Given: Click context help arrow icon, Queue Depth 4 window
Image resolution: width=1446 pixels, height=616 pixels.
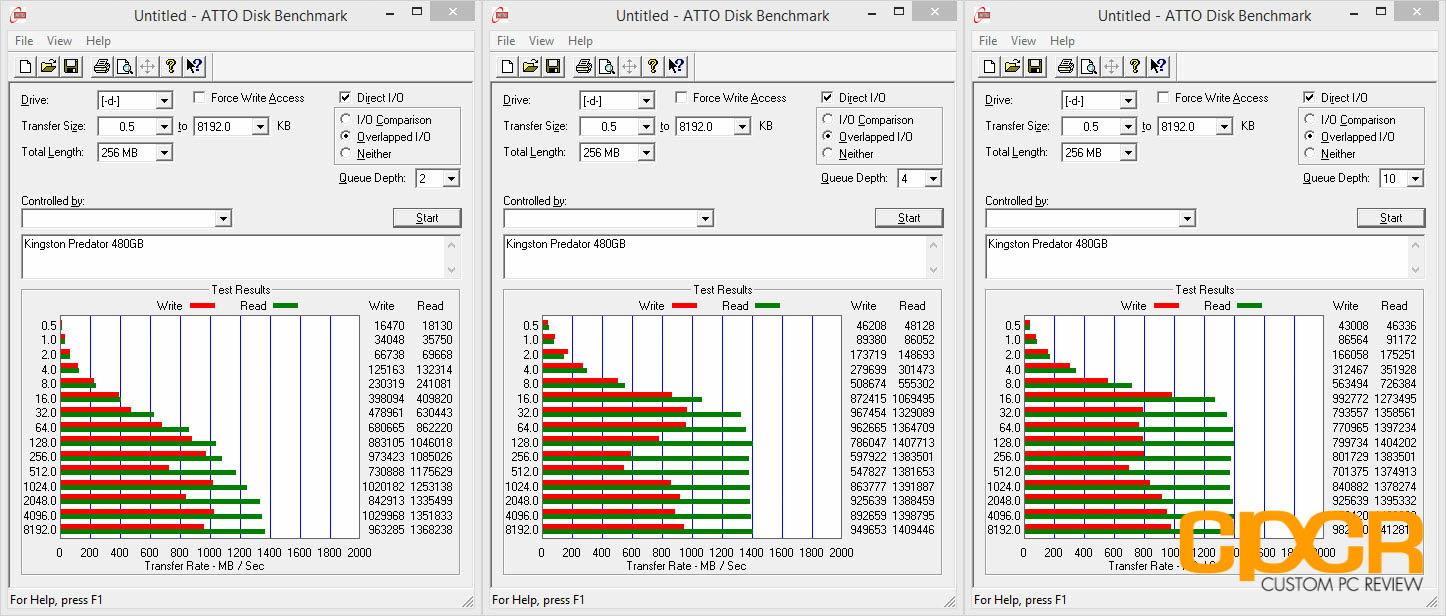Looking at the screenshot, I should (x=676, y=66).
